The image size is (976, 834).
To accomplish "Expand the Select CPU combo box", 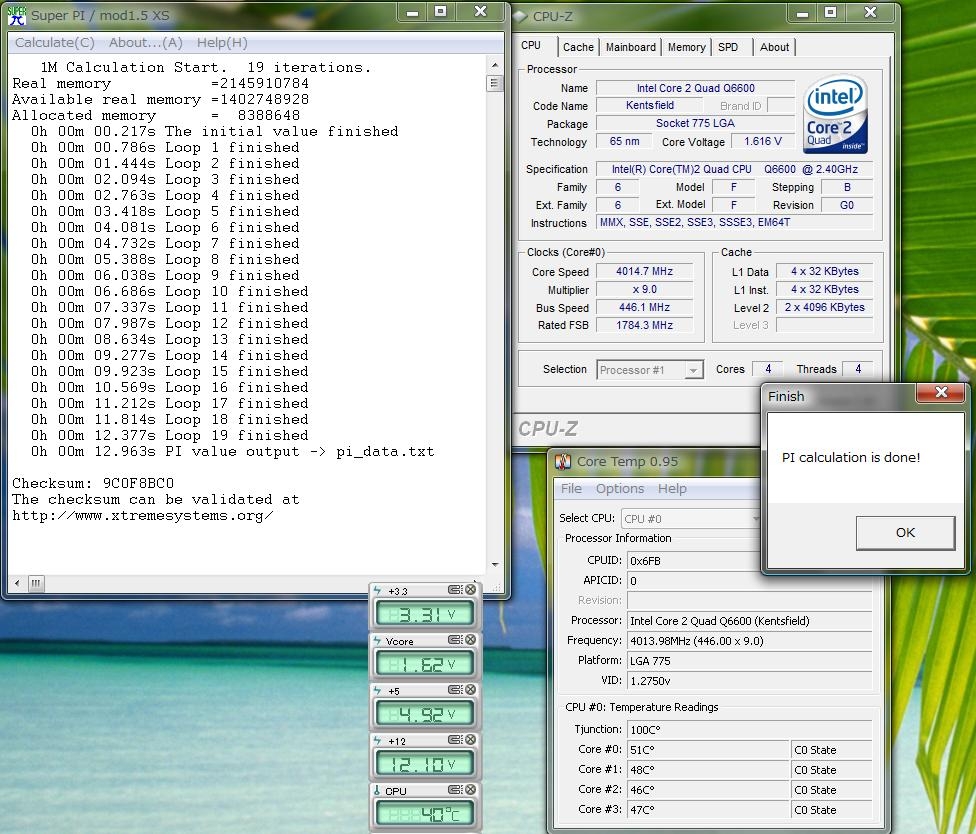I will coord(755,518).
